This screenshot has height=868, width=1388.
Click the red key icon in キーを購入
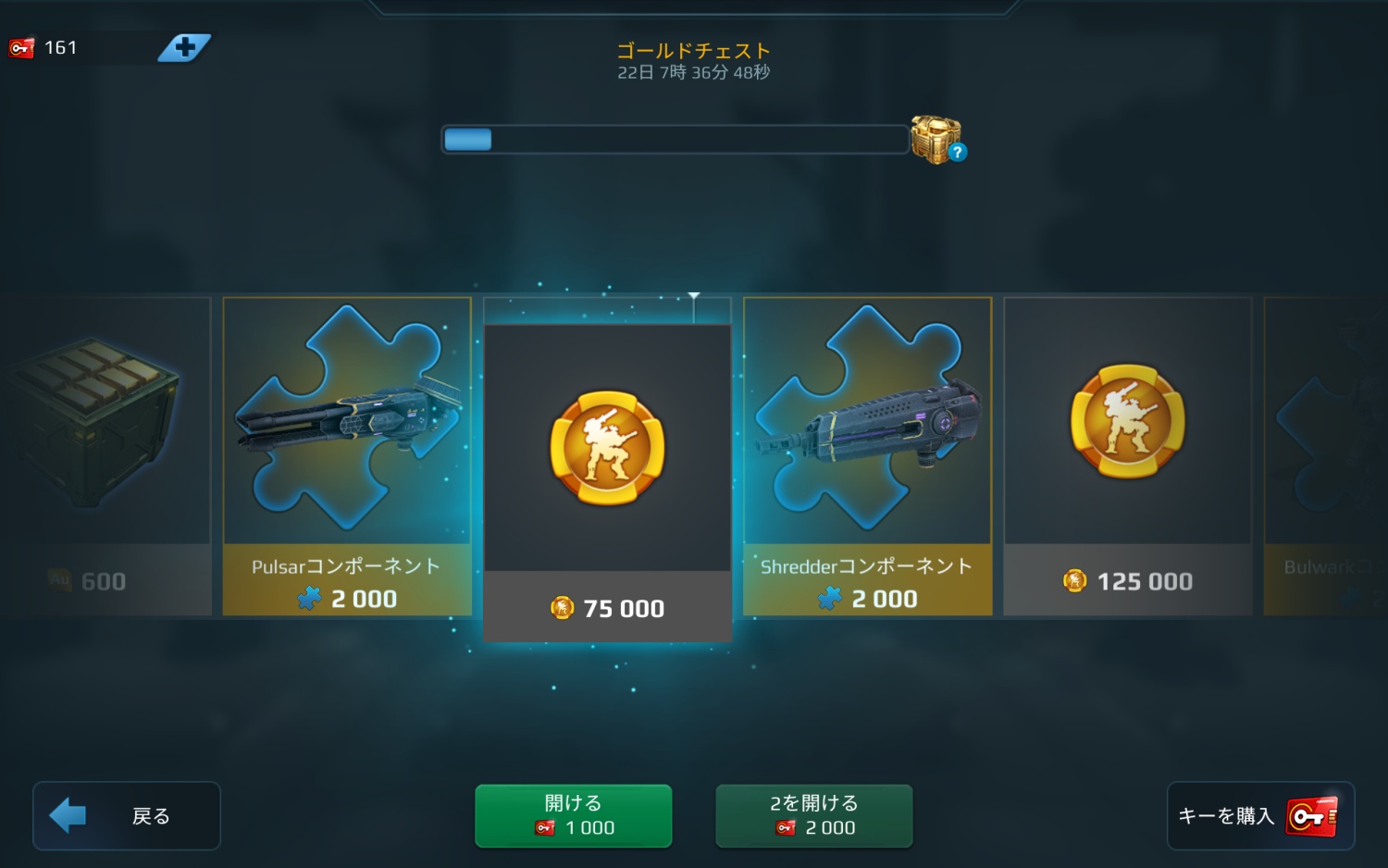(1311, 816)
